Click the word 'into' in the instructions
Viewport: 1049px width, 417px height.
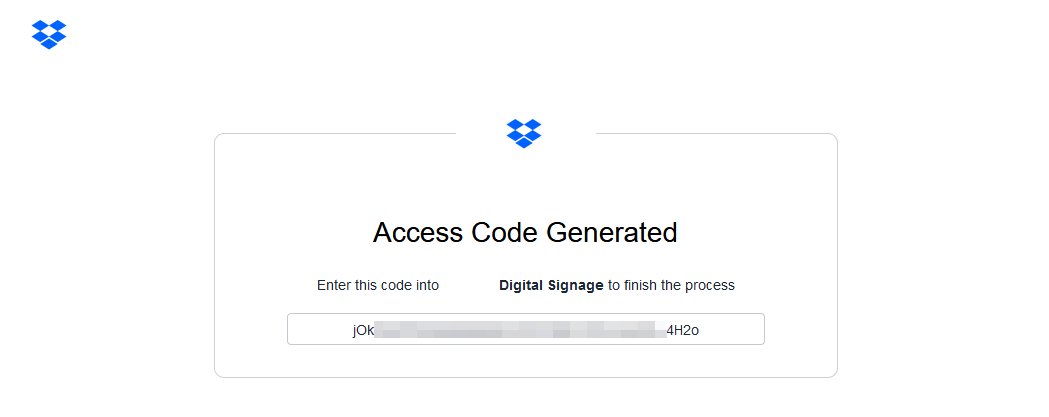coord(427,285)
